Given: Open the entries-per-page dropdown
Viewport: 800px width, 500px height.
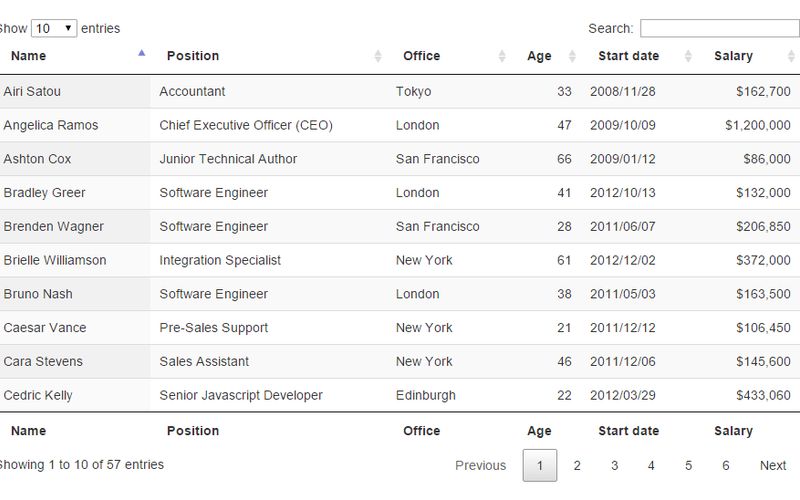Looking at the screenshot, I should (54, 28).
